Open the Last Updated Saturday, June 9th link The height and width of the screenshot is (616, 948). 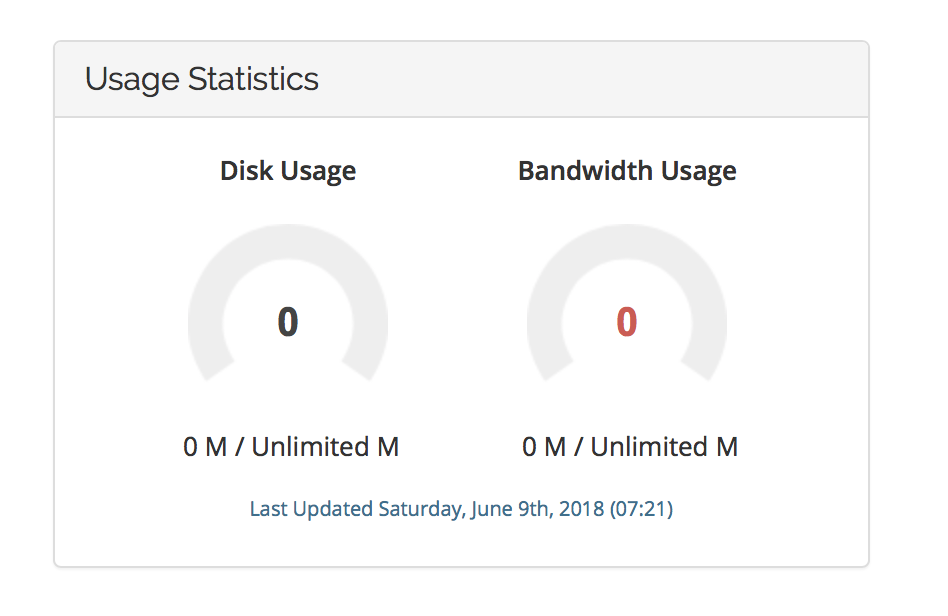(460, 509)
